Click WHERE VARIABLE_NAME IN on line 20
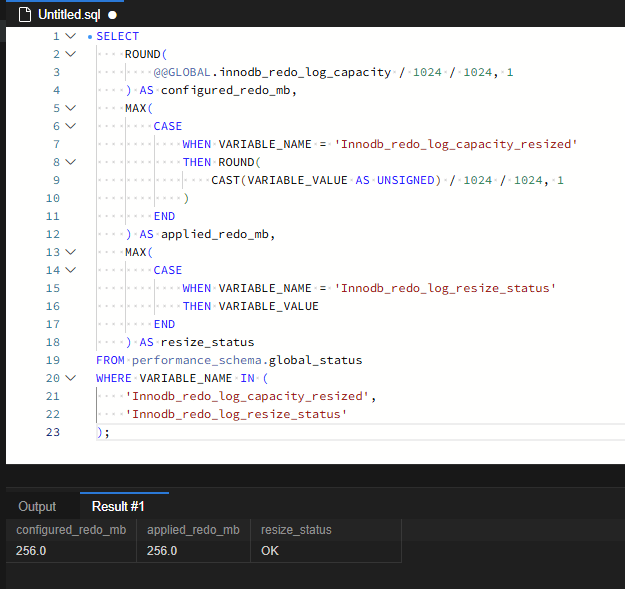The image size is (625, 589). [x=175, y=378]
